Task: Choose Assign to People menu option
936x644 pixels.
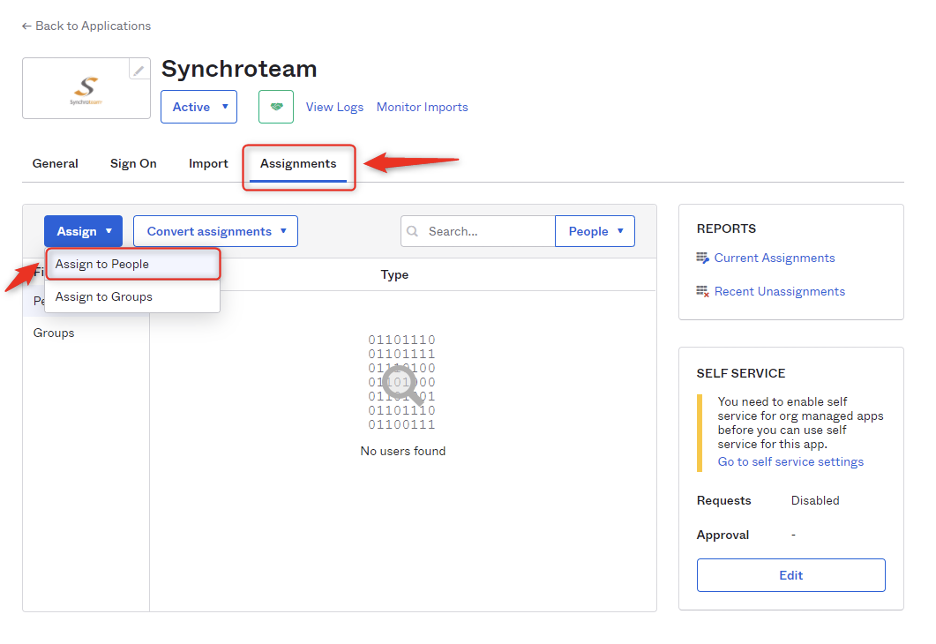Action: pos(133,264)
